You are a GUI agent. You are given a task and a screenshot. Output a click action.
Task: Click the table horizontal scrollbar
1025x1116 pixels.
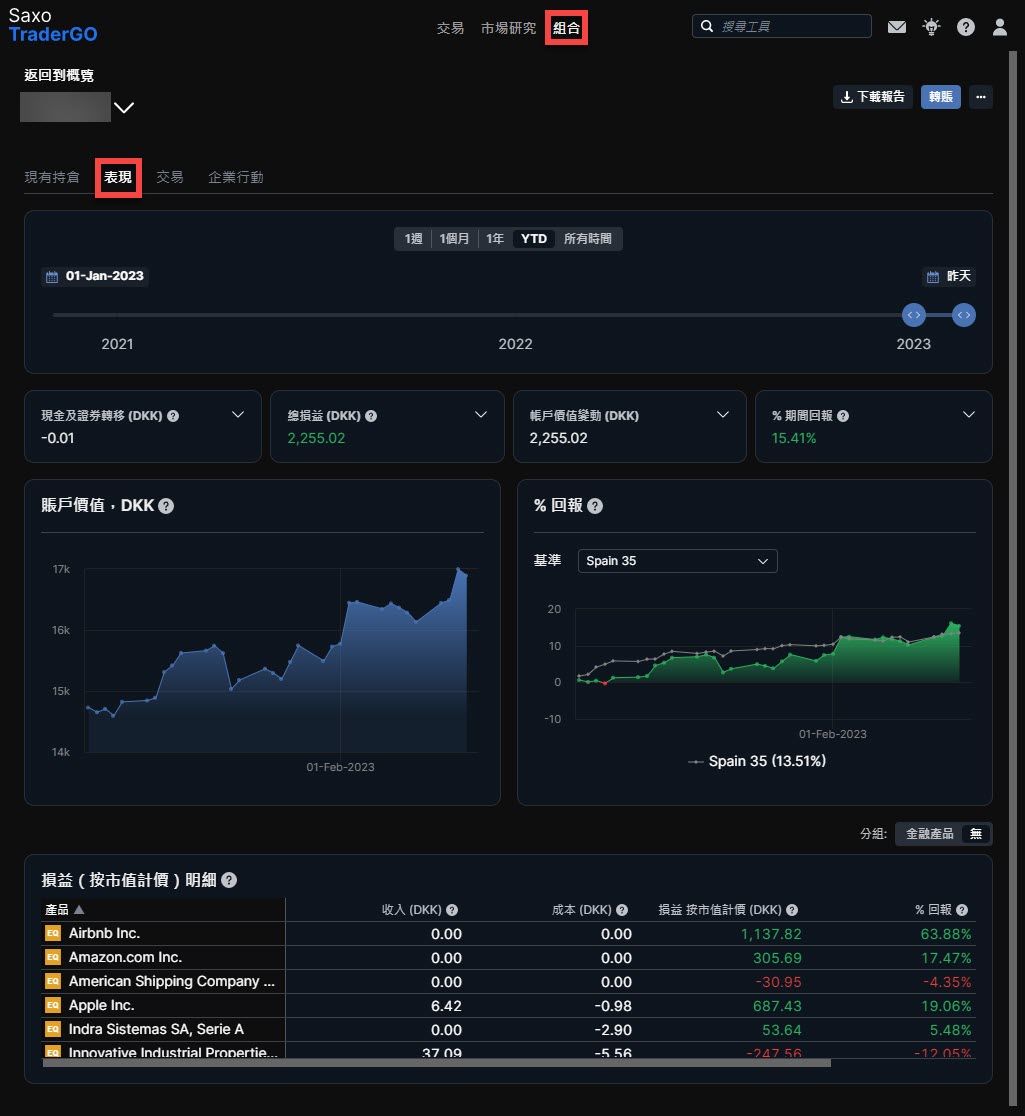point(436,1063)
